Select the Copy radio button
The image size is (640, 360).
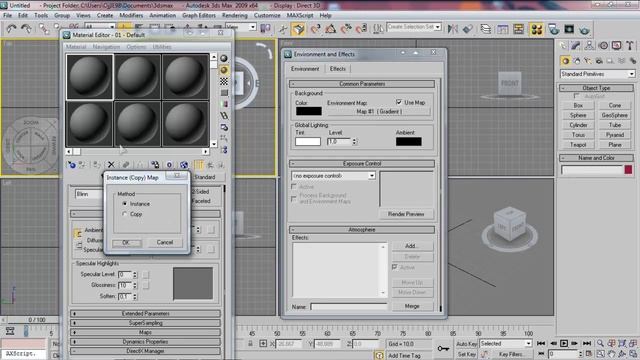point(125,214)
